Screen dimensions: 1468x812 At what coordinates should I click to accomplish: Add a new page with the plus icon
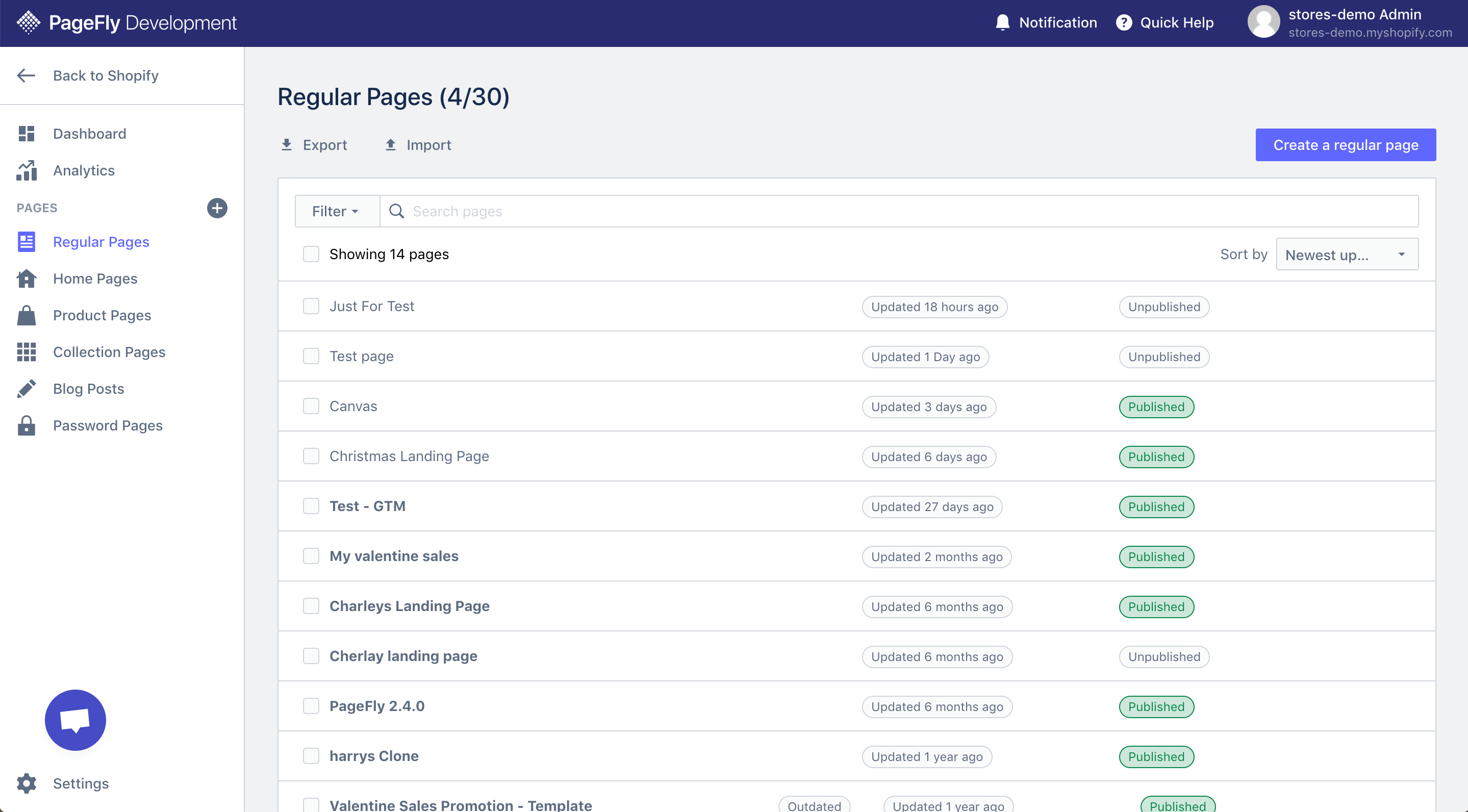pos(217,208)
